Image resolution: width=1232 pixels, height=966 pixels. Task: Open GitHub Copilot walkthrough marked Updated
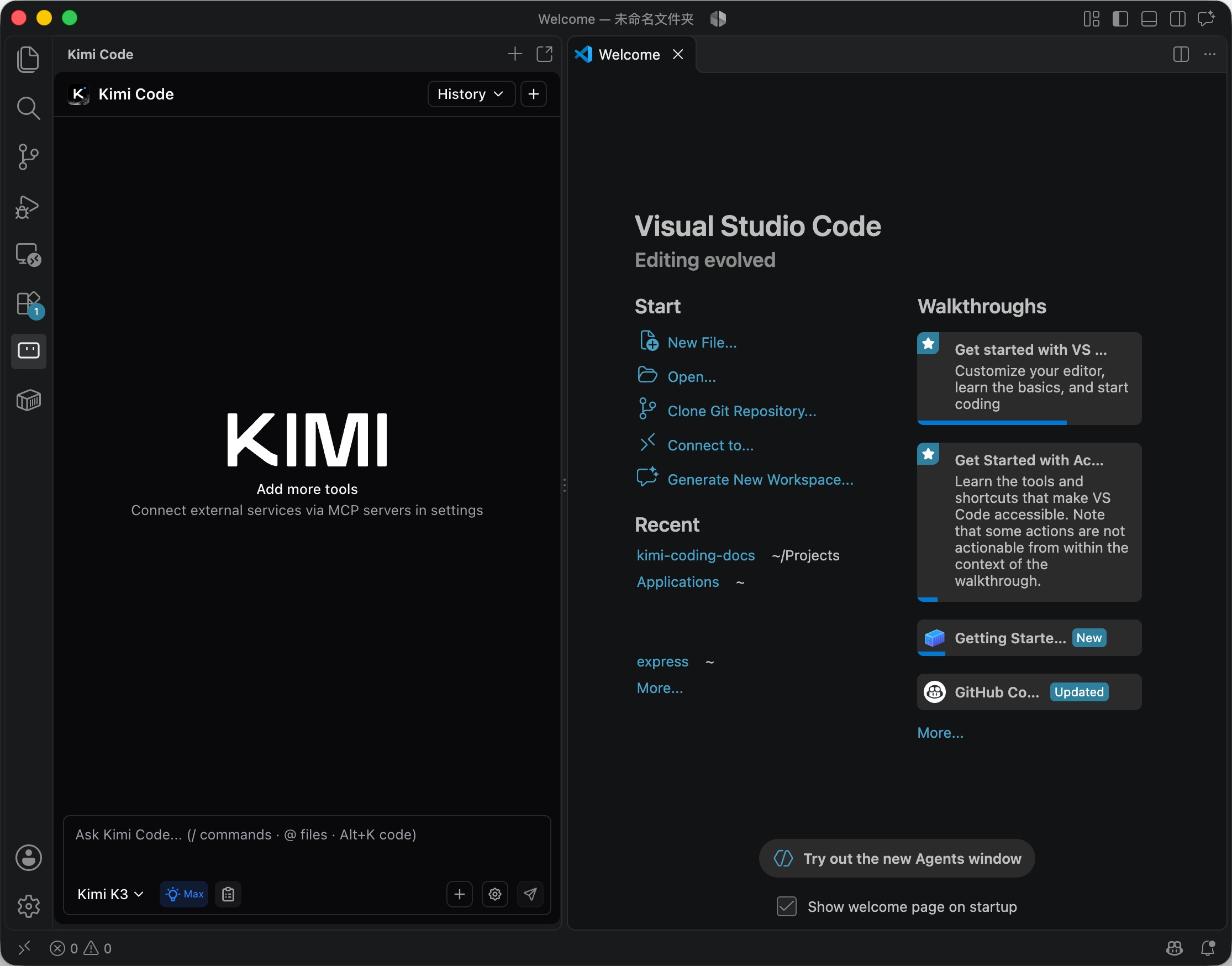point(1029,692)
